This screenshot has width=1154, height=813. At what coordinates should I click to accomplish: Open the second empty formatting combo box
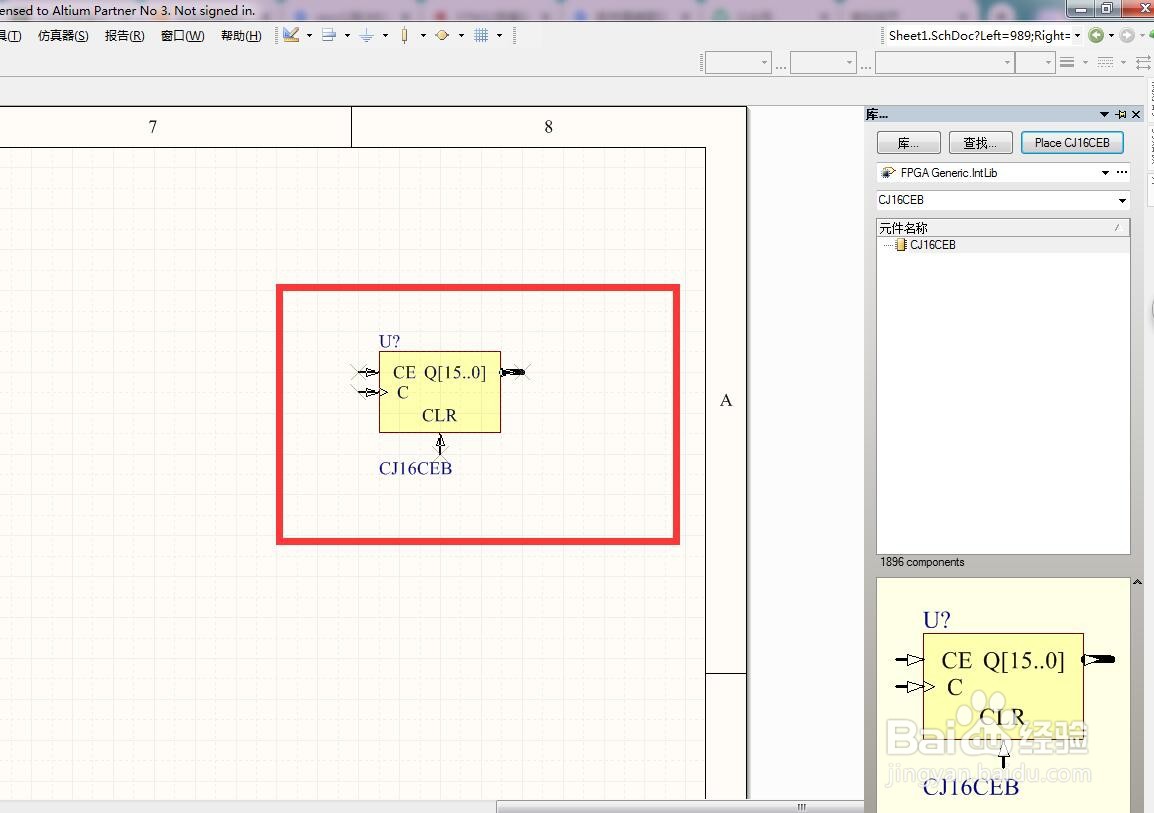pyautogui.click(x=823, y=63)
